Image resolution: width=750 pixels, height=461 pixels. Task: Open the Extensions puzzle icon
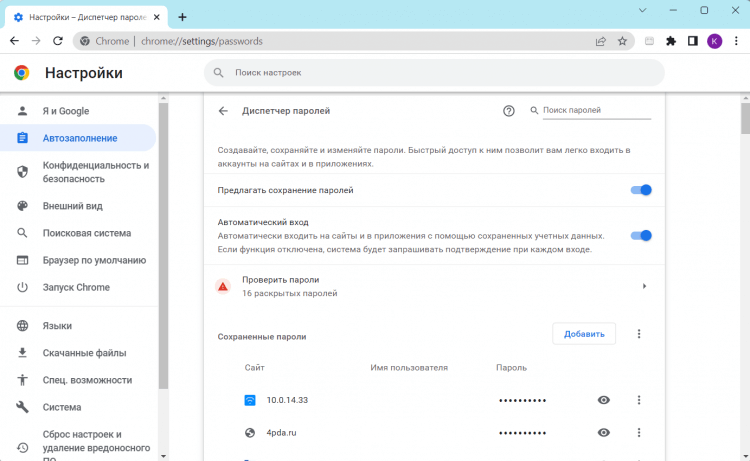[671, 41]
